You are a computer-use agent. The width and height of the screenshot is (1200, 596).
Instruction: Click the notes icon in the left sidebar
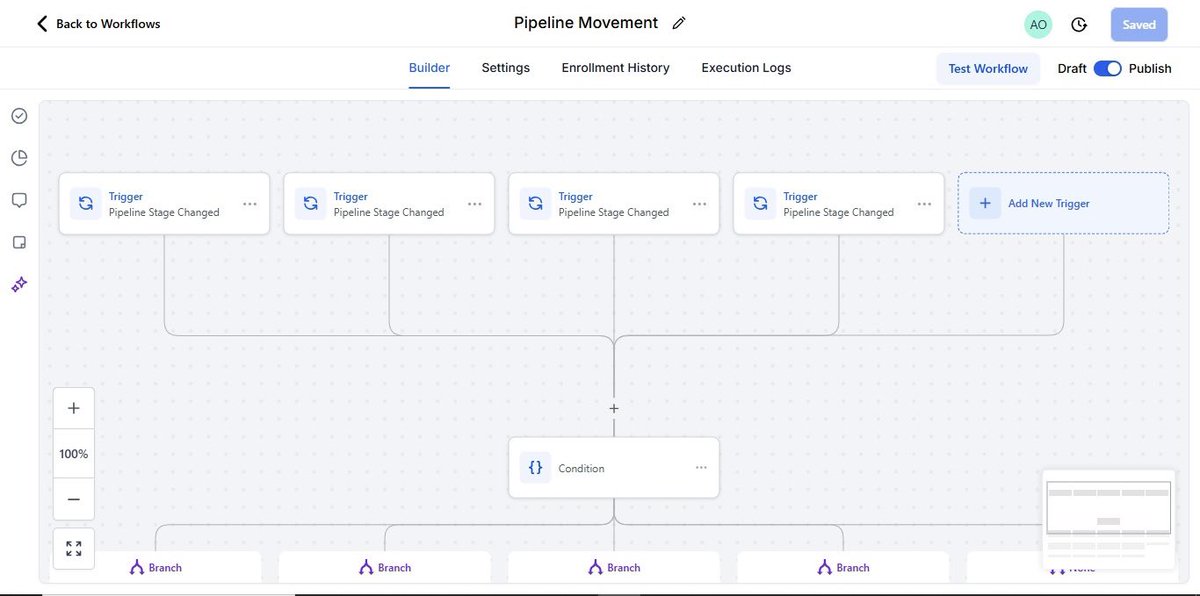tap(18, 240)
